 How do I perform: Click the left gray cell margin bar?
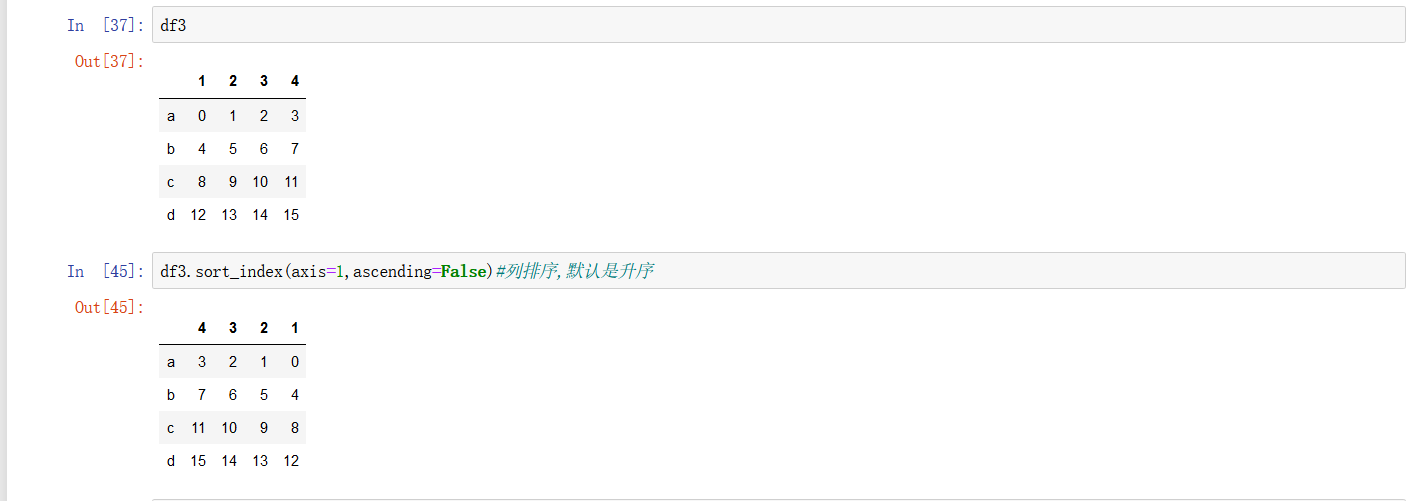tap(3, 250)
